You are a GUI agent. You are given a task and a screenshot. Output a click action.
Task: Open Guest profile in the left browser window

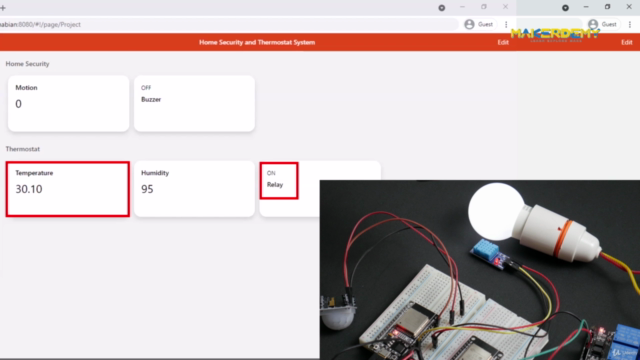pyautogui.click(x=480, y=24)
